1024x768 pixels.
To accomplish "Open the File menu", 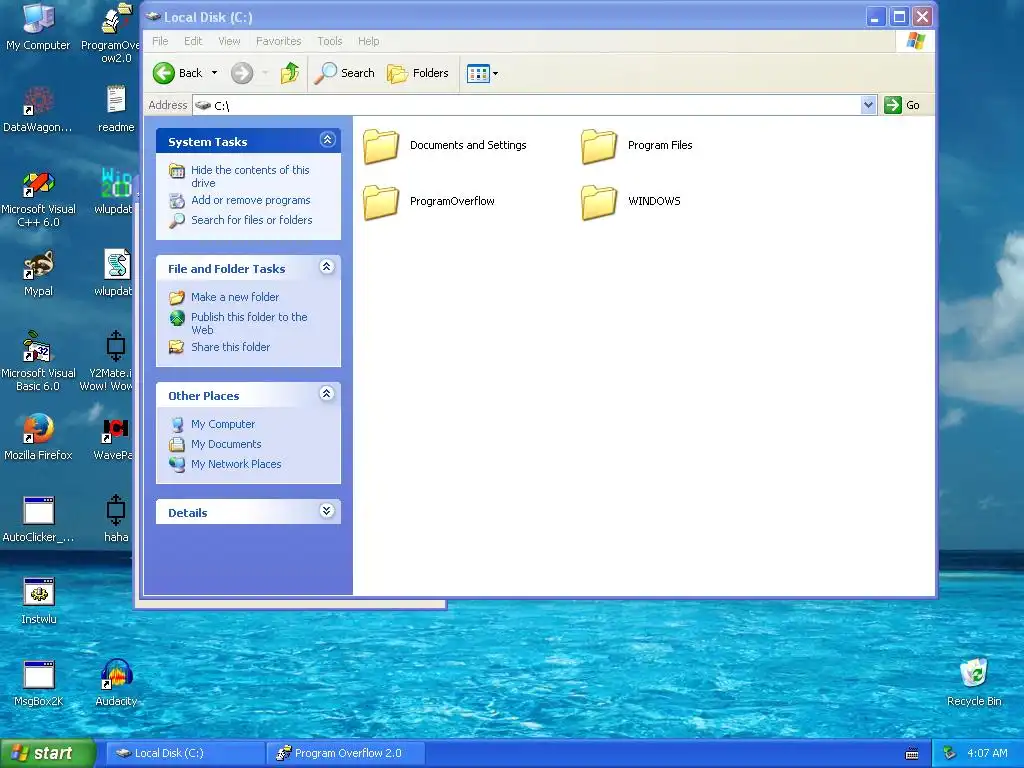I will [x=160, y=41].
